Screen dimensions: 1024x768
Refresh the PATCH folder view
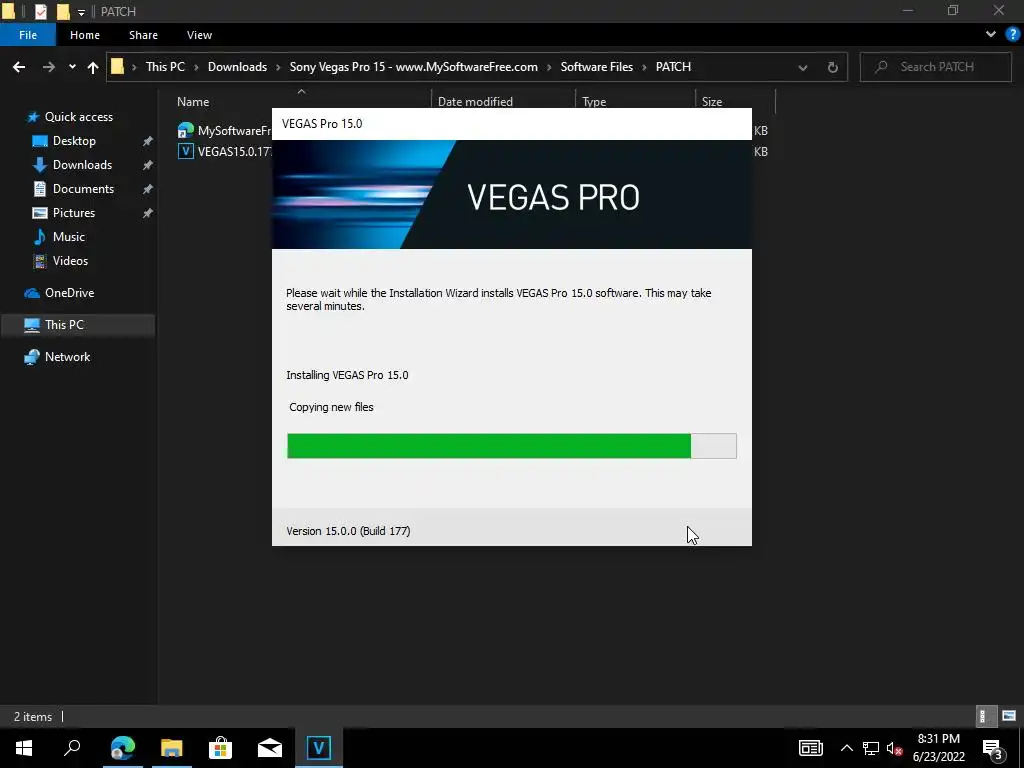coord(833,67)
